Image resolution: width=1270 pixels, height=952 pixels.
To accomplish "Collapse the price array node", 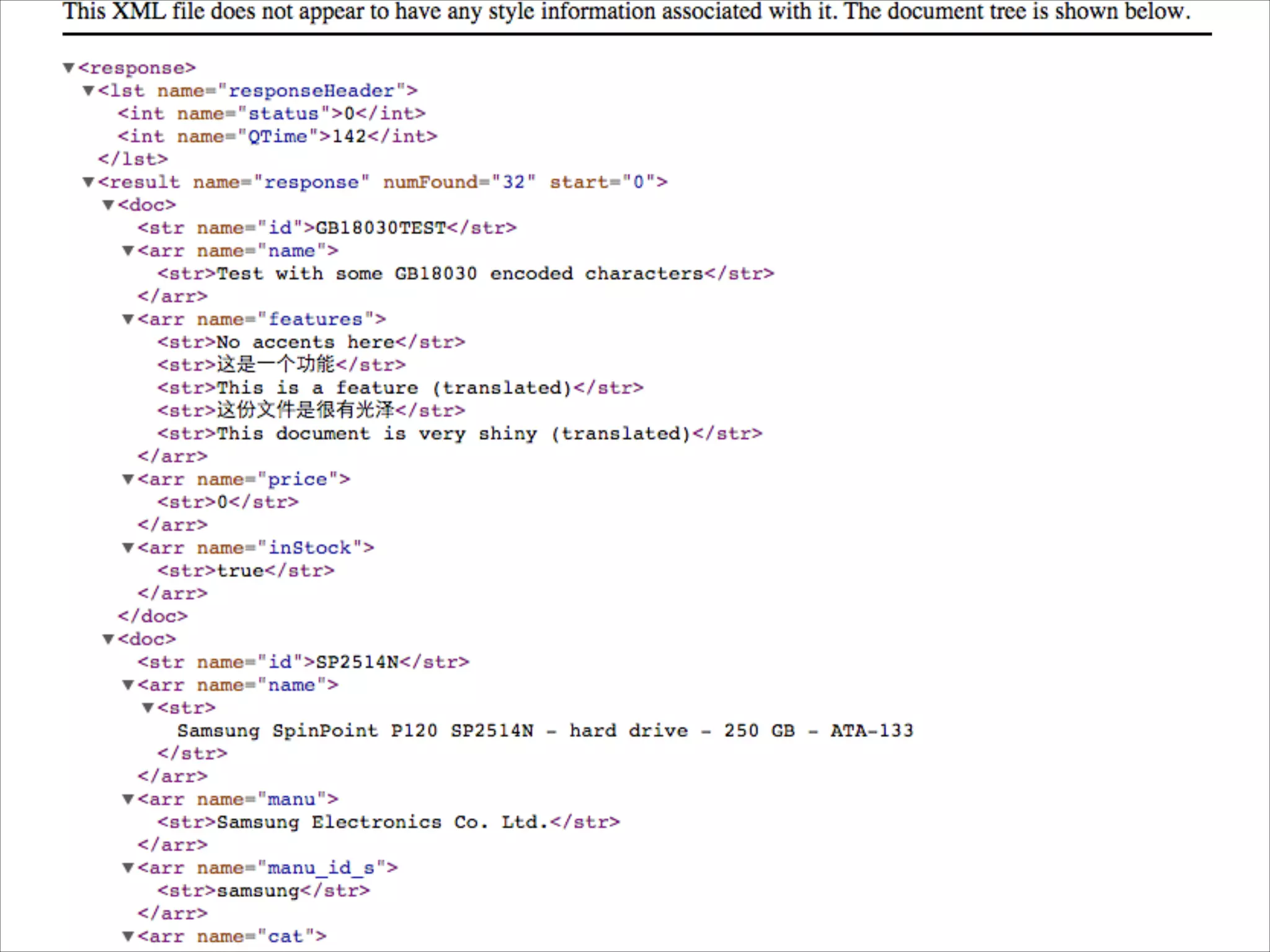I will click(128, 479).
